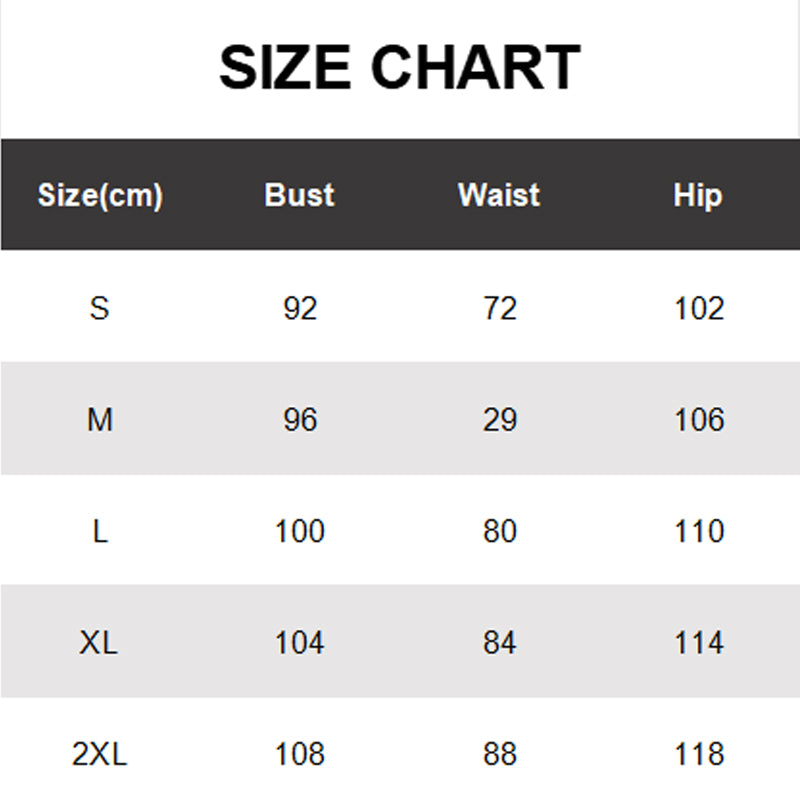Click the Hip column header
800x800 pixels.
coord(698,195)
